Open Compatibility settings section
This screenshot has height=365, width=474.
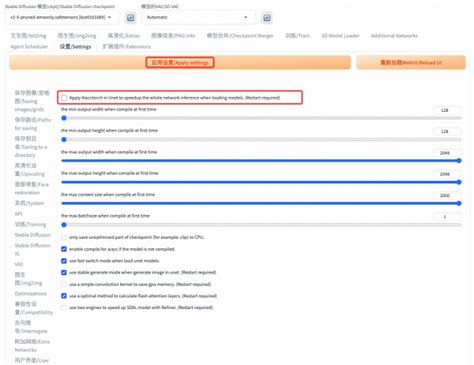(34, 308)
